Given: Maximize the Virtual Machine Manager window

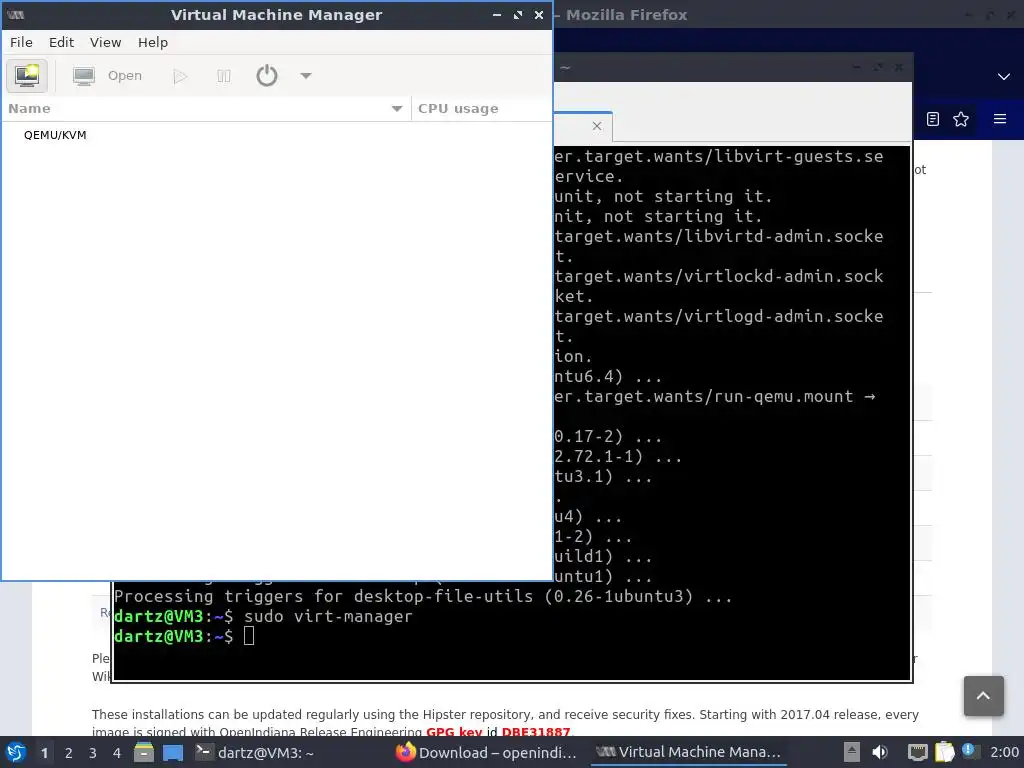Looking at the screenshot, I should pyautogui.click(x=518, y=15).
